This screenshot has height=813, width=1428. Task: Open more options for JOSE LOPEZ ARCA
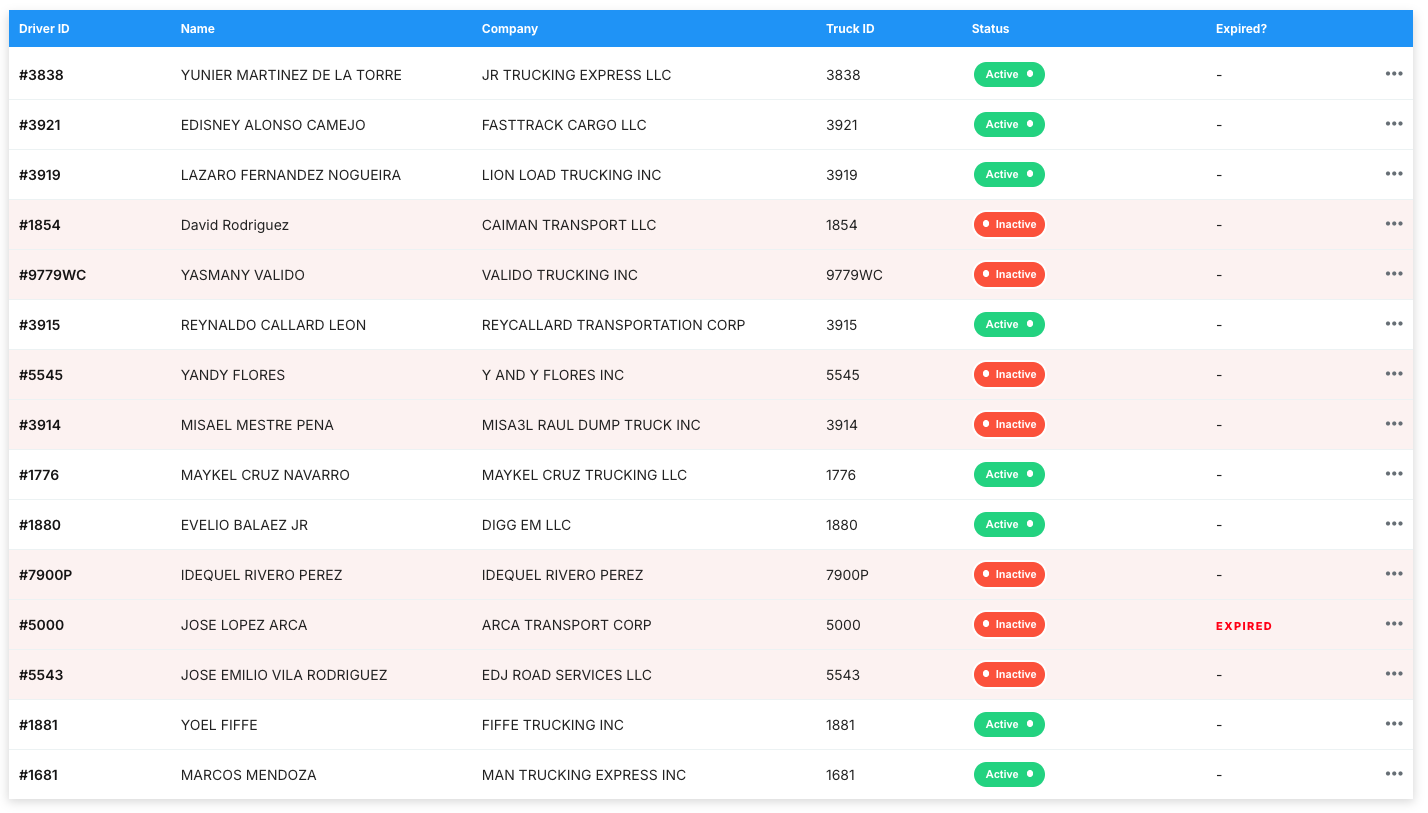click(1394, 624)
